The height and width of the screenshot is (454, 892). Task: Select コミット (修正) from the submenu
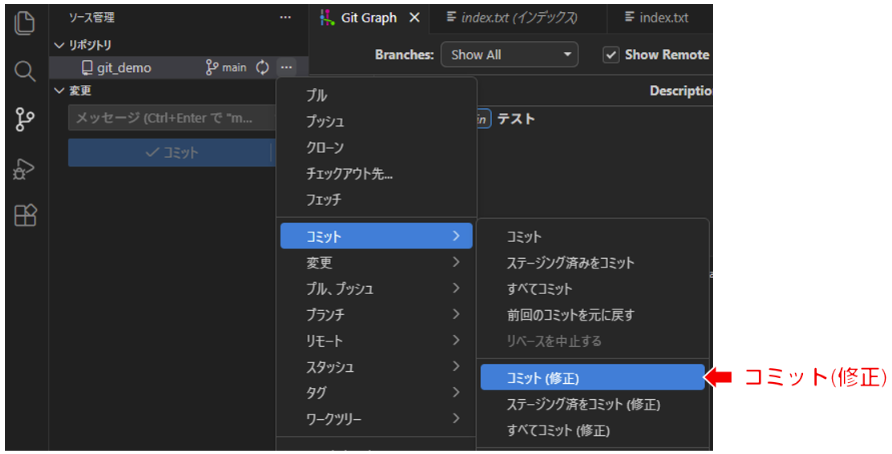[590, 378]
